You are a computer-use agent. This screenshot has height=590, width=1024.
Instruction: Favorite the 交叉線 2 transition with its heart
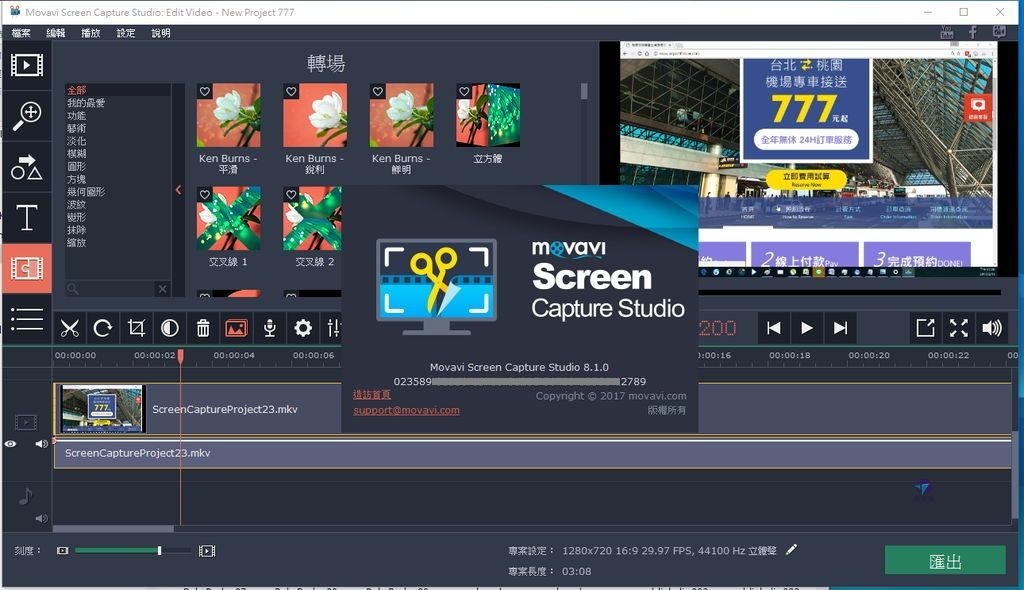pyautogui.click(x=291, y=195)
